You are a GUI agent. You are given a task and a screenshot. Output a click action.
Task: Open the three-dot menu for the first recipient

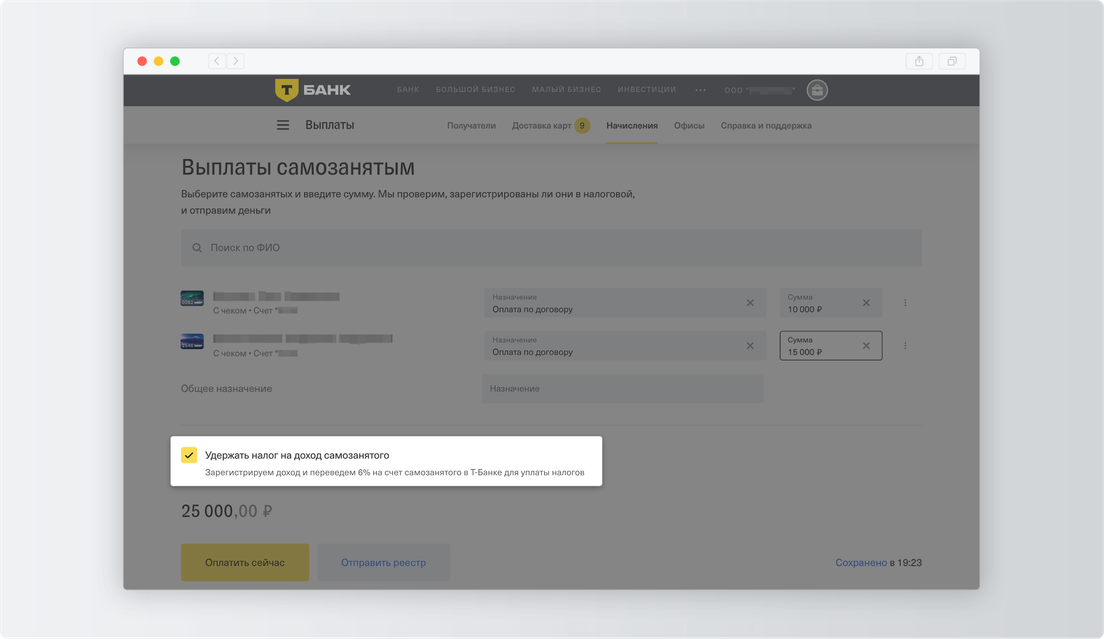point(905,303)
